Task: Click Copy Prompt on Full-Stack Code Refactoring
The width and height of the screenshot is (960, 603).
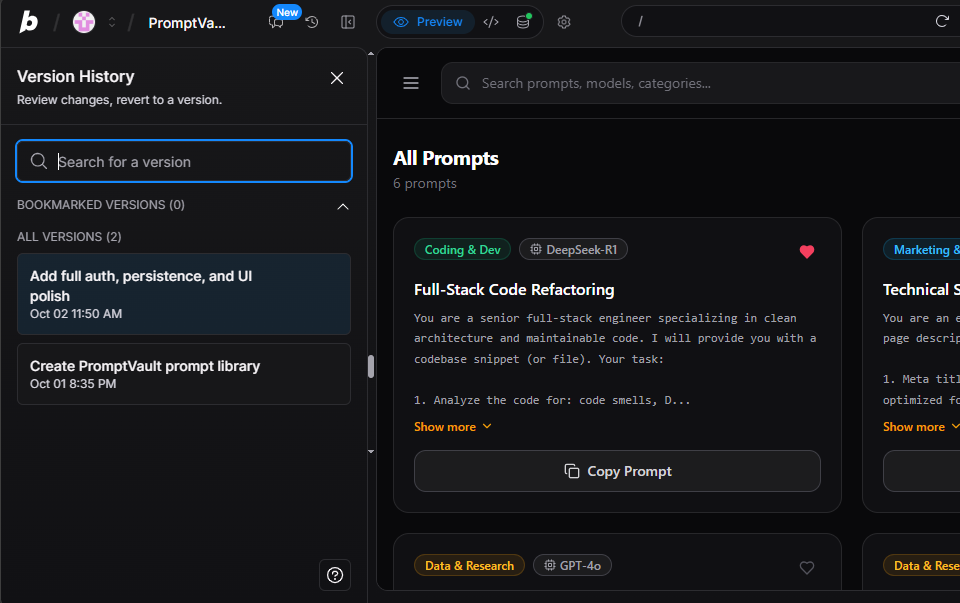Action: 617,471
